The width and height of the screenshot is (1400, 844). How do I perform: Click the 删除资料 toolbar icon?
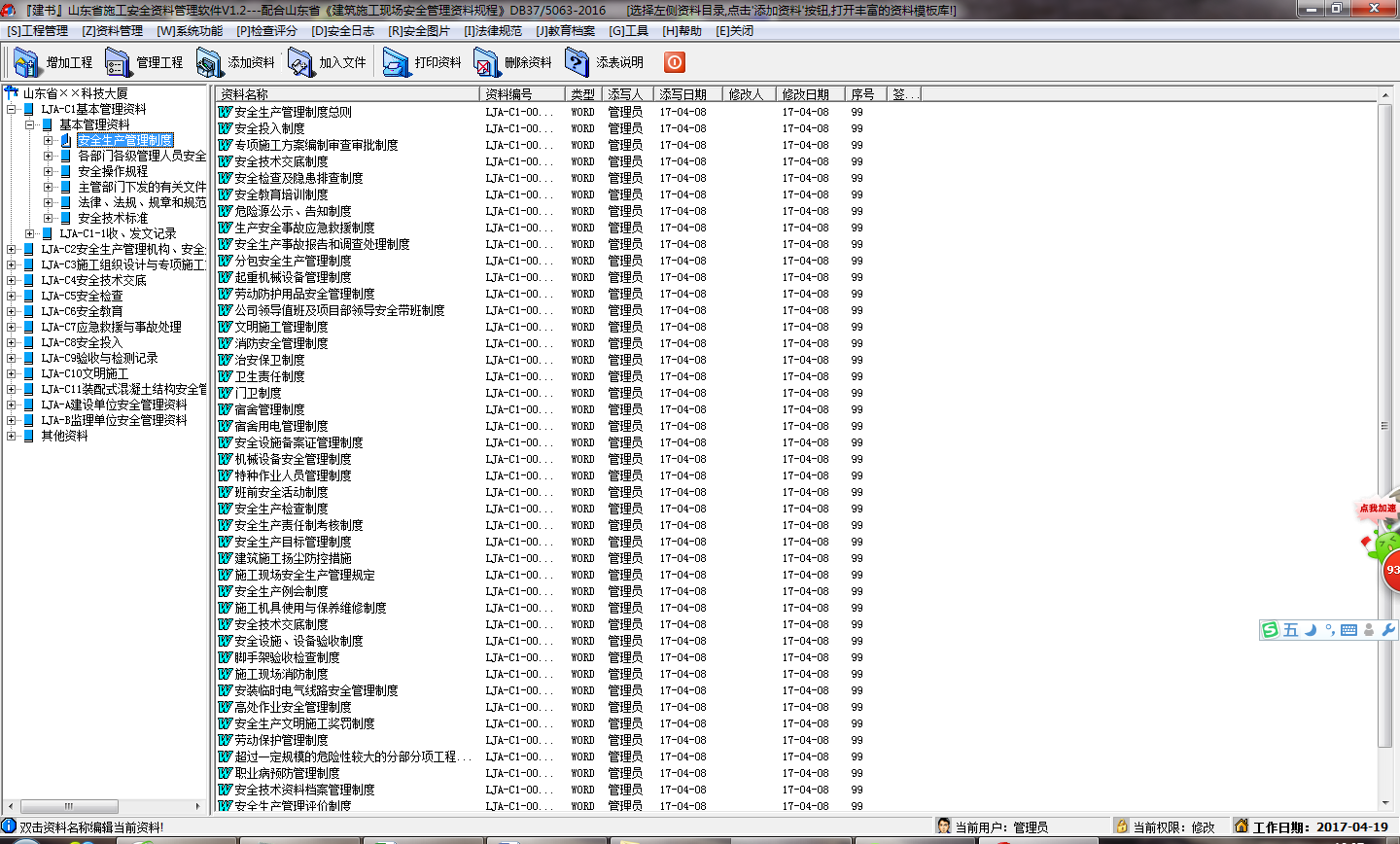[x=486, y=62]
